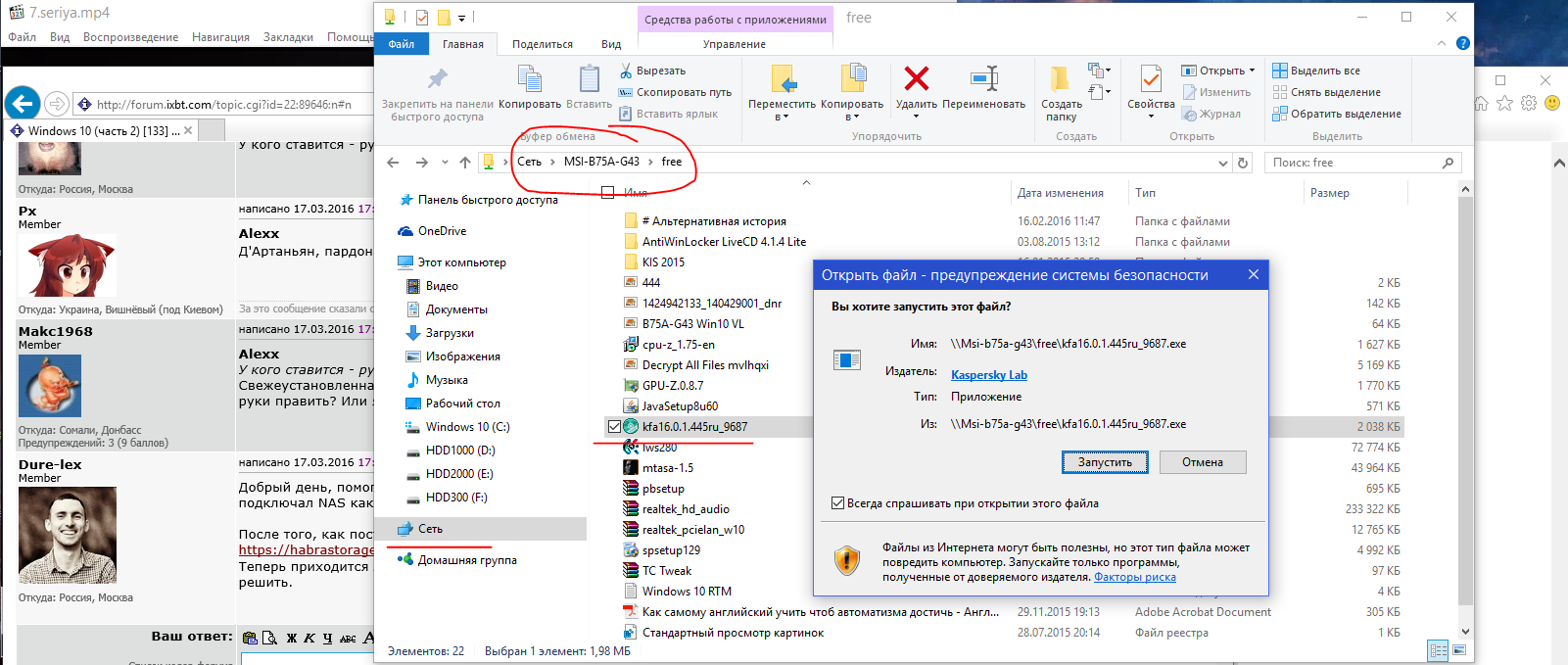Click the file list vertical scrollbar

pos(1465,402)
